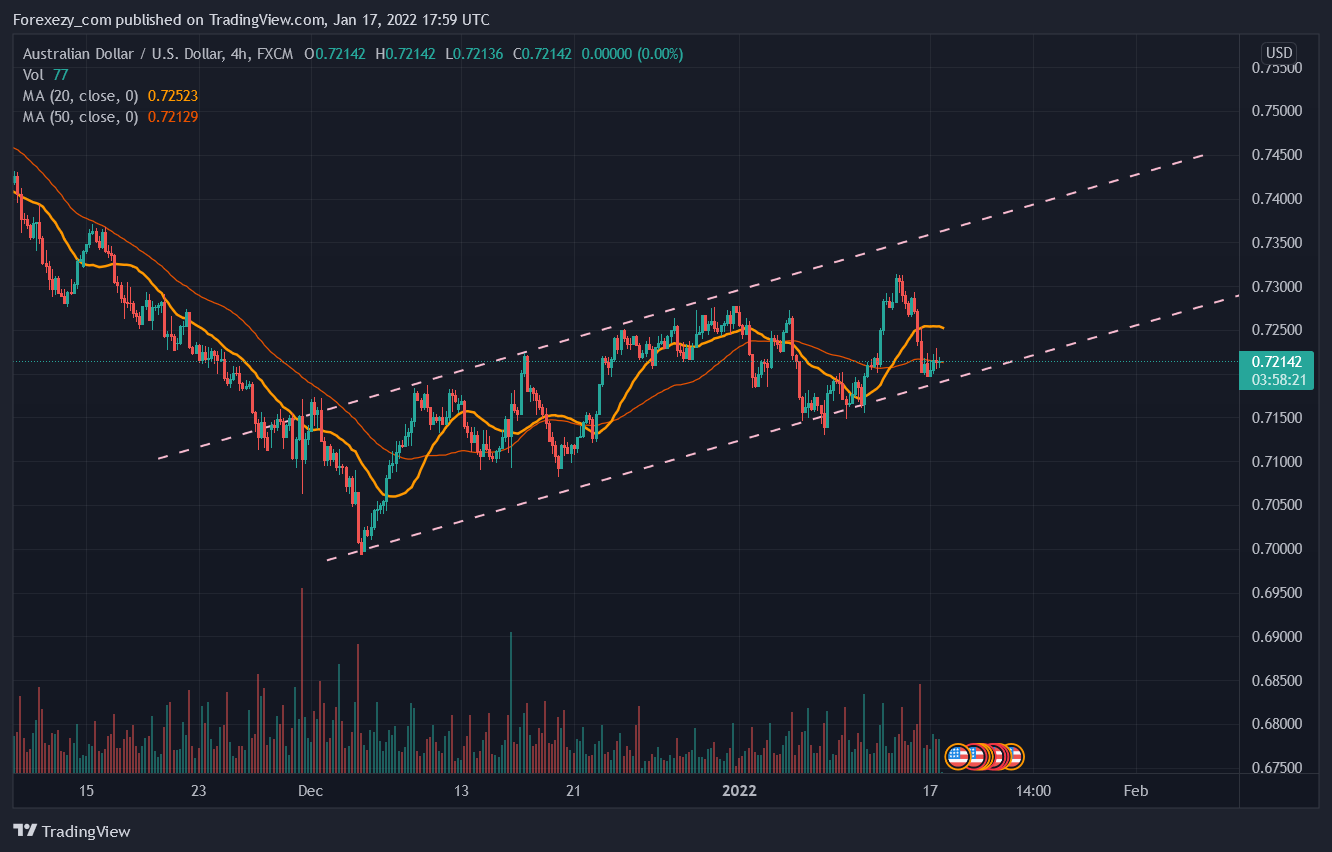Image resolution: width=1332 pixels, height=852 pixels.
Task: Click the 0.69000 price axis label
Action: (x=1276, y=637)
